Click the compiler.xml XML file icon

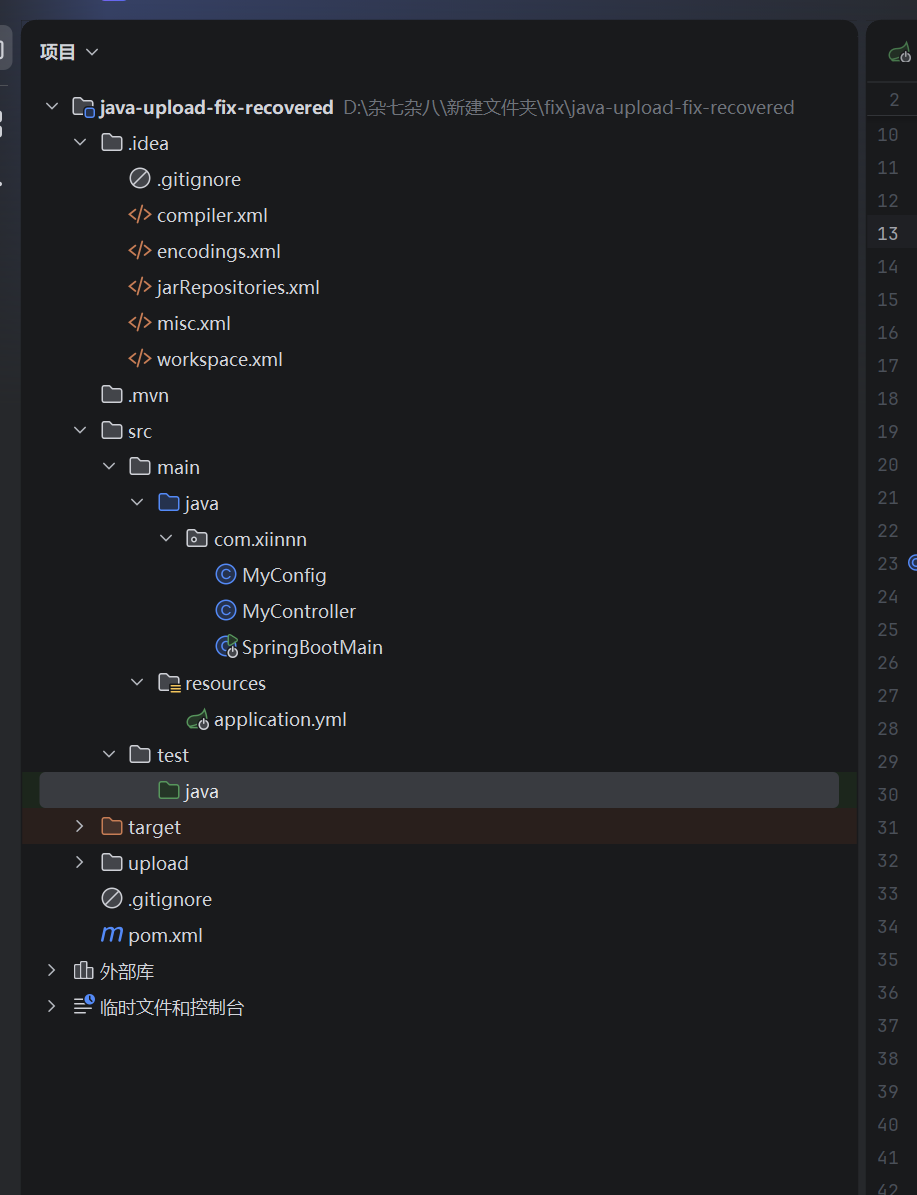140,215
